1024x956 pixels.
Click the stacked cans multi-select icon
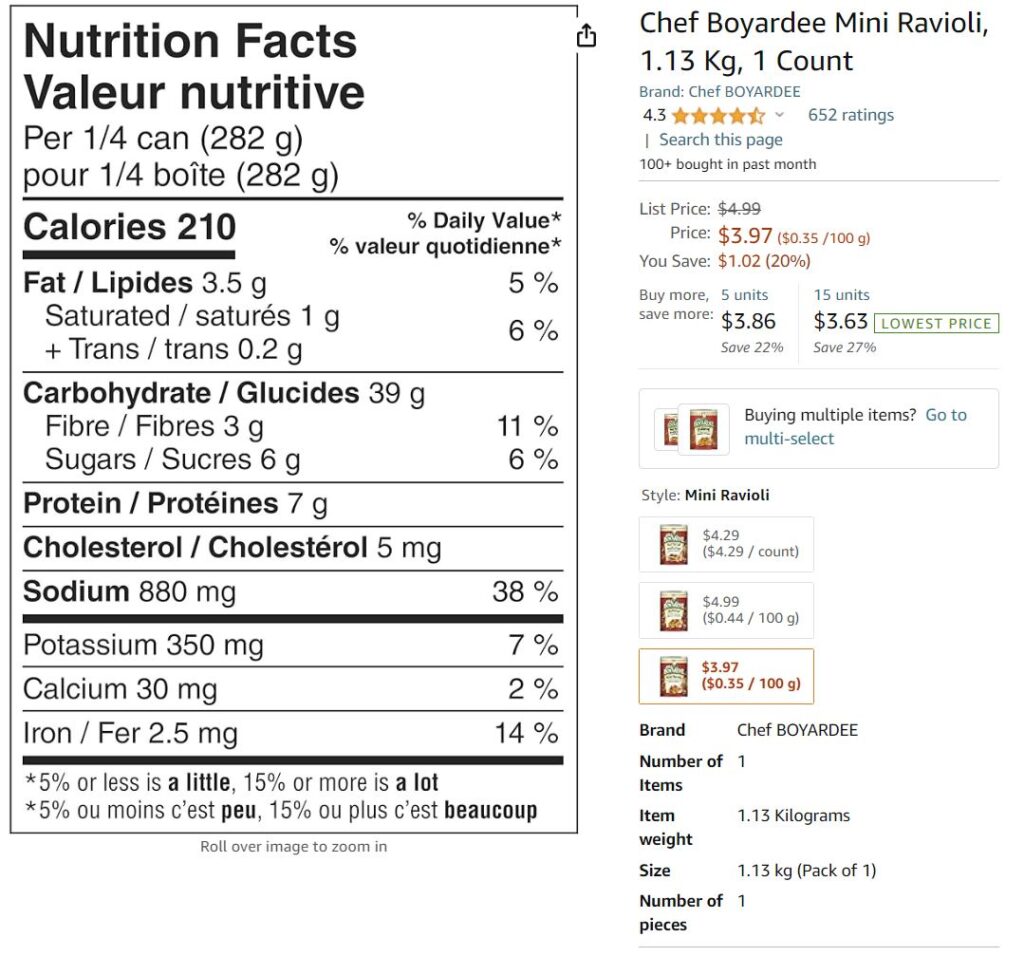point(689,428)
